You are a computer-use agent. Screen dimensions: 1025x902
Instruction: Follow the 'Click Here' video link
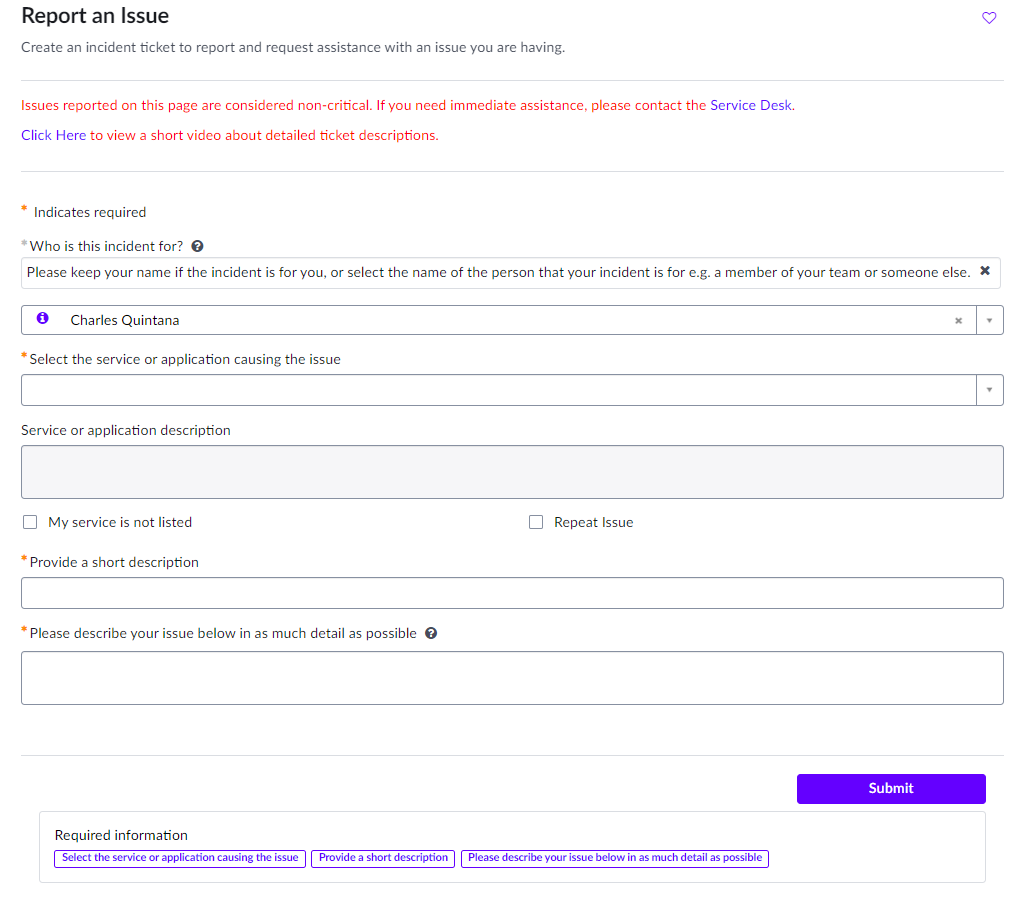54,135
